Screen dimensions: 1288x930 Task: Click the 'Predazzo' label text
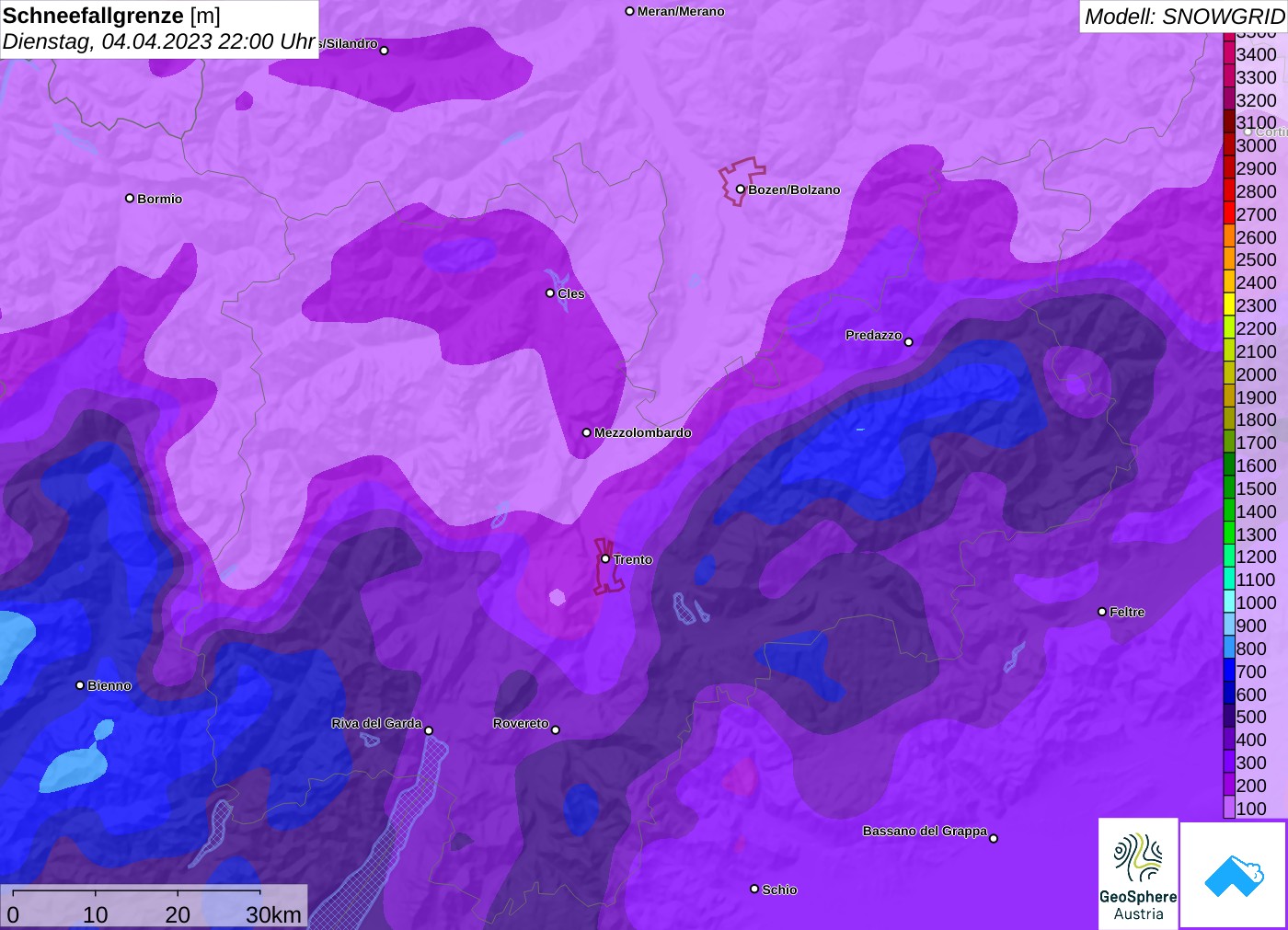coord(874,335)
